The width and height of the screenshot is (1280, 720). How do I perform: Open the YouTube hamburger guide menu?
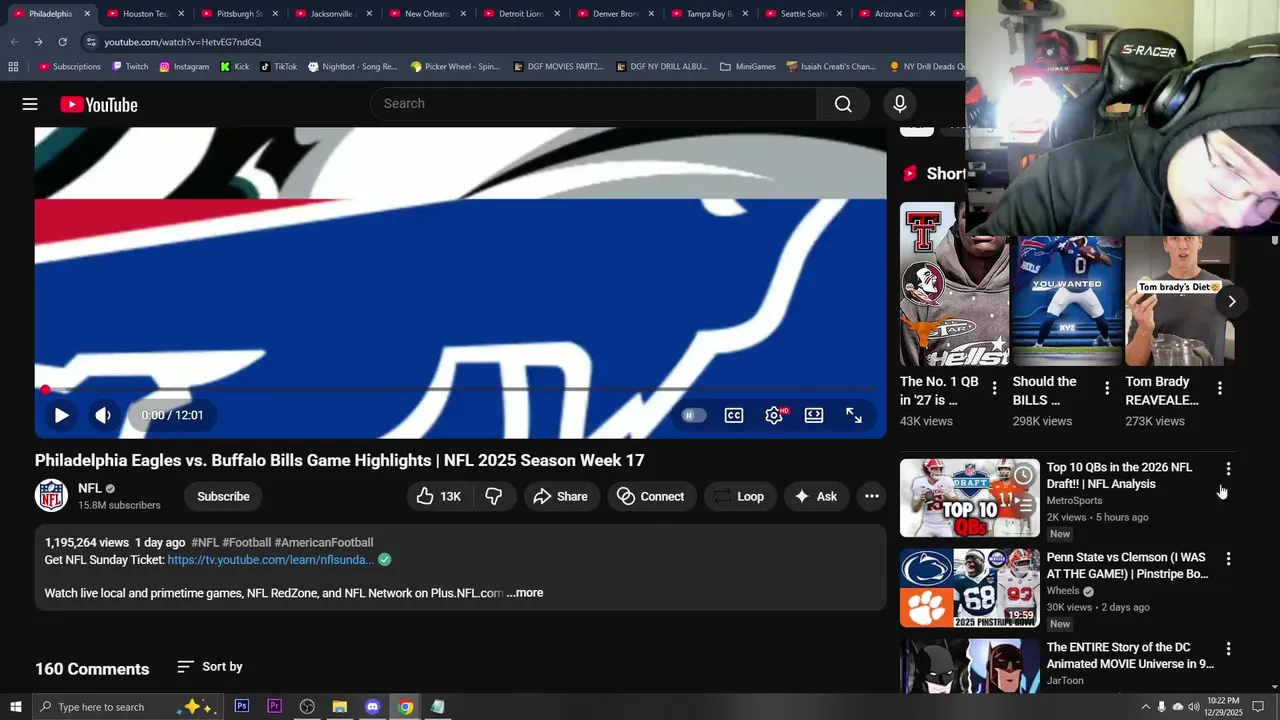30,104
